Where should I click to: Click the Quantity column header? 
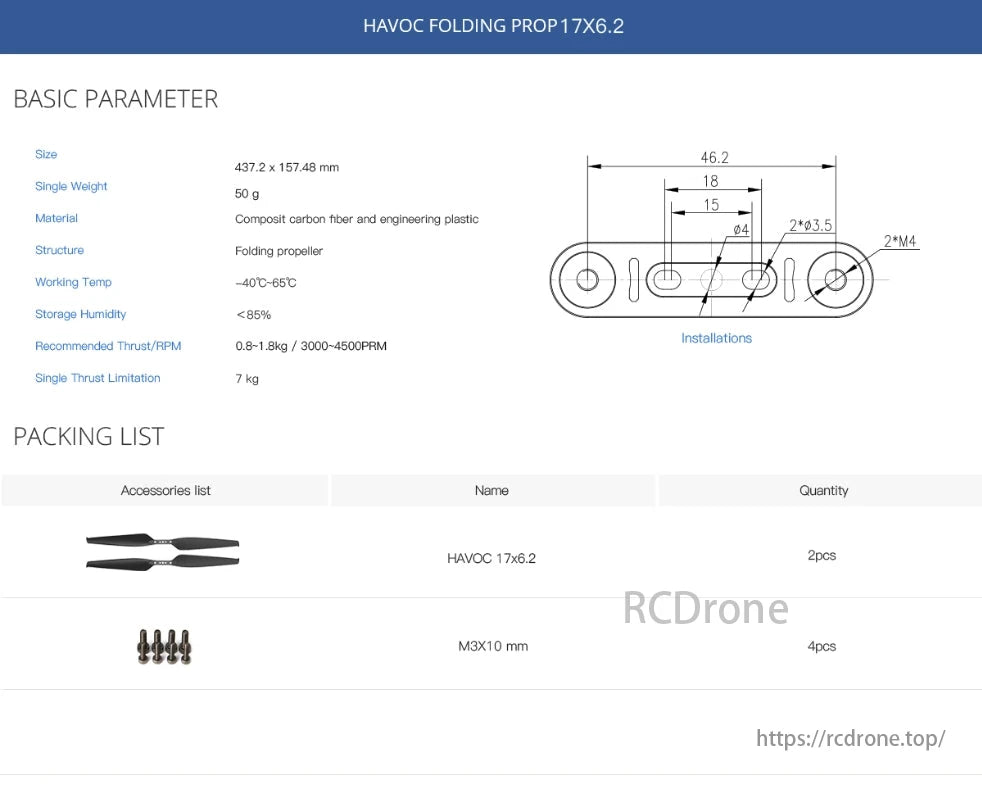(x=823, y=490)
